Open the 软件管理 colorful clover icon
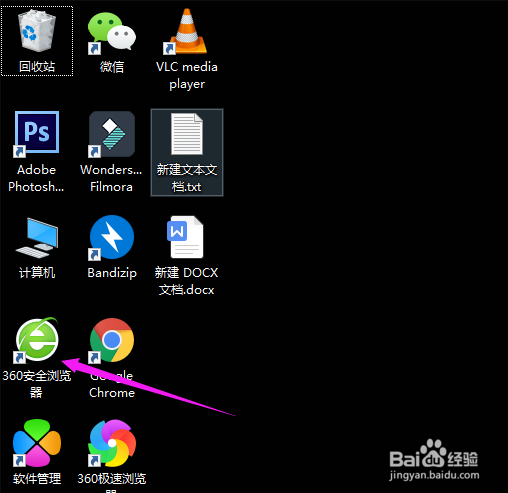This screenshot has width=508, height=493. [37, 443]
